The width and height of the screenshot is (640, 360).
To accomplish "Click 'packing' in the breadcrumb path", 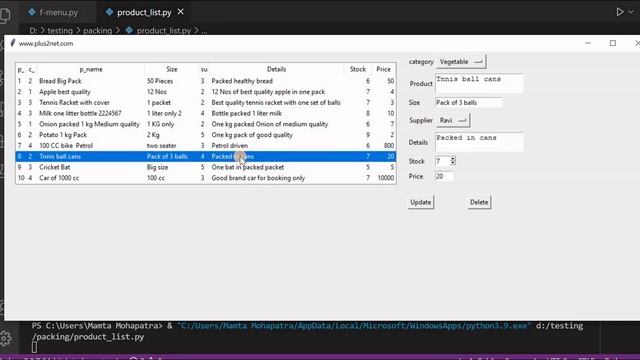I will pos(98,31).
